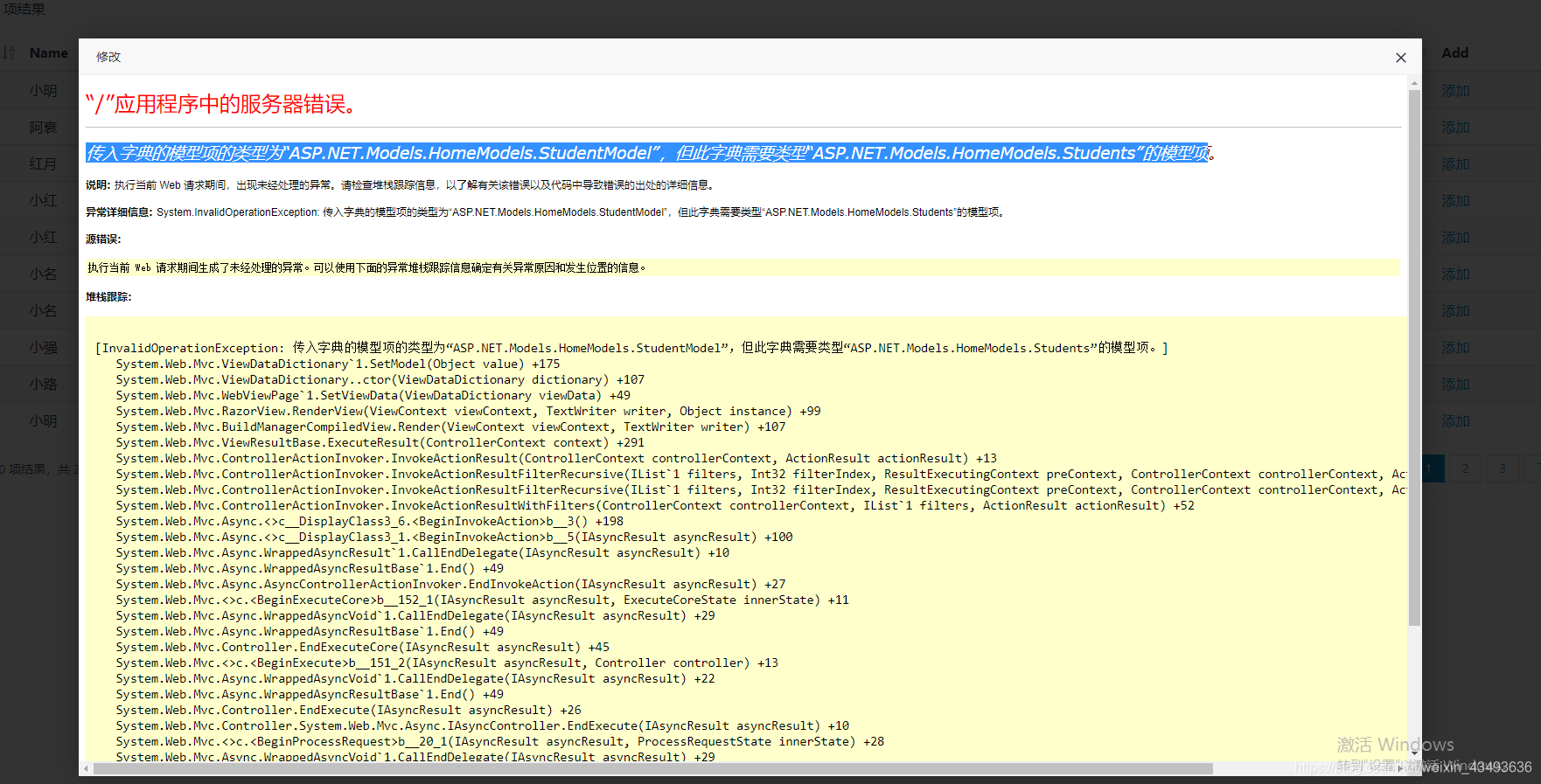The image size is (1541, 784).
Task: Click 'WebViewPage`1.SetViewData(ViewDataDictionary viewData) +49' line
Action: 373,396
